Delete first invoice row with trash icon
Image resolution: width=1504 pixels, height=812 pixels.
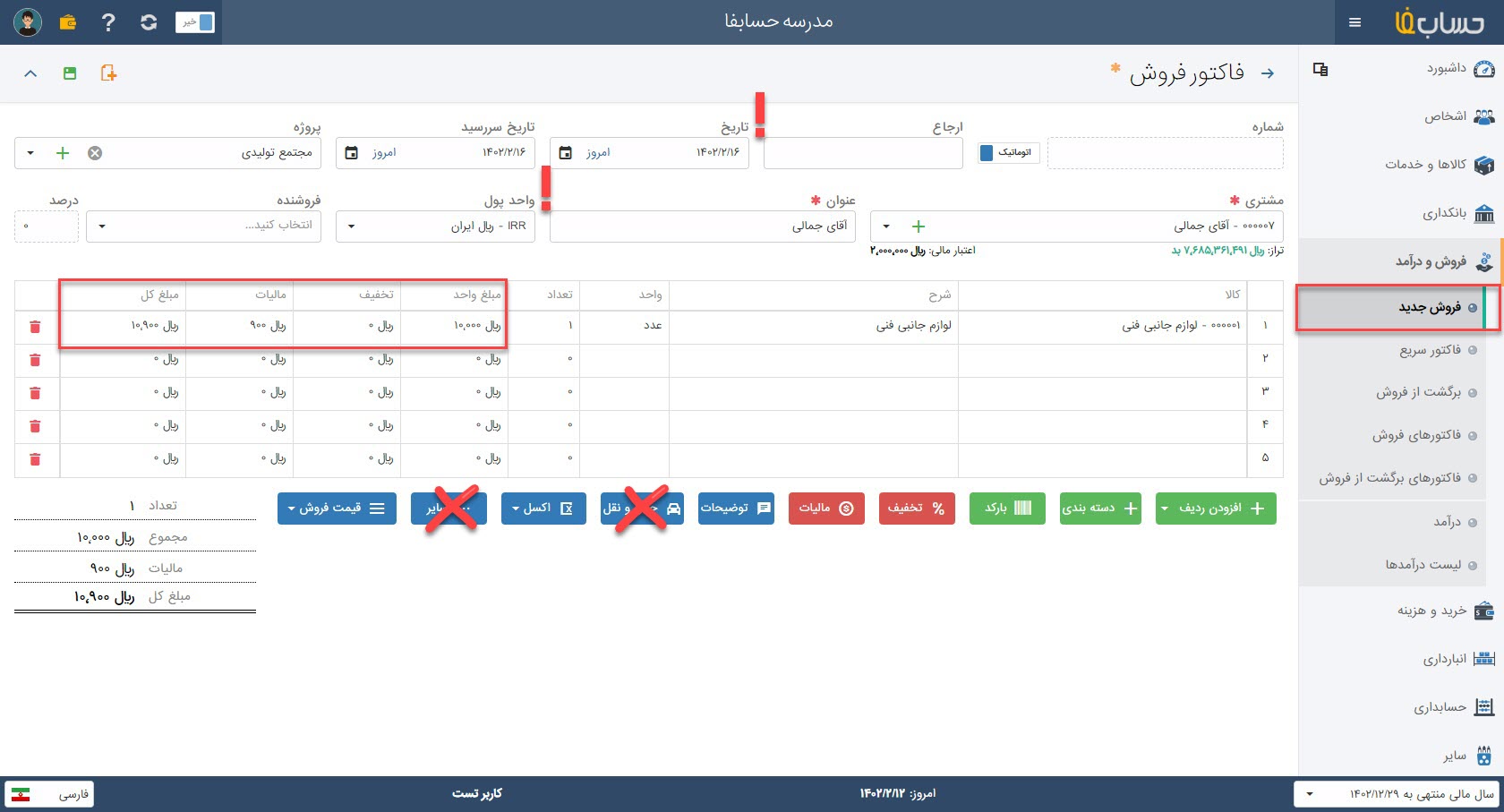click(x=35, y=327)
